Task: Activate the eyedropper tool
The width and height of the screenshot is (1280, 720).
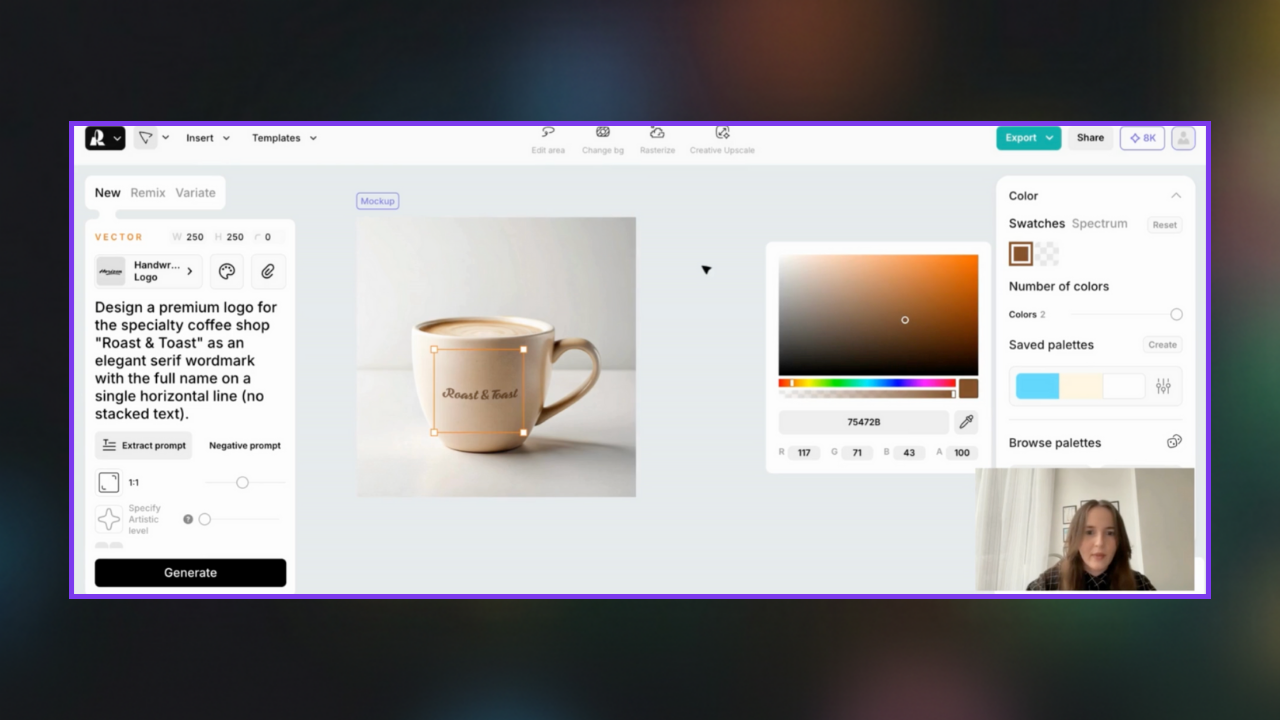Action: point(966,422)
